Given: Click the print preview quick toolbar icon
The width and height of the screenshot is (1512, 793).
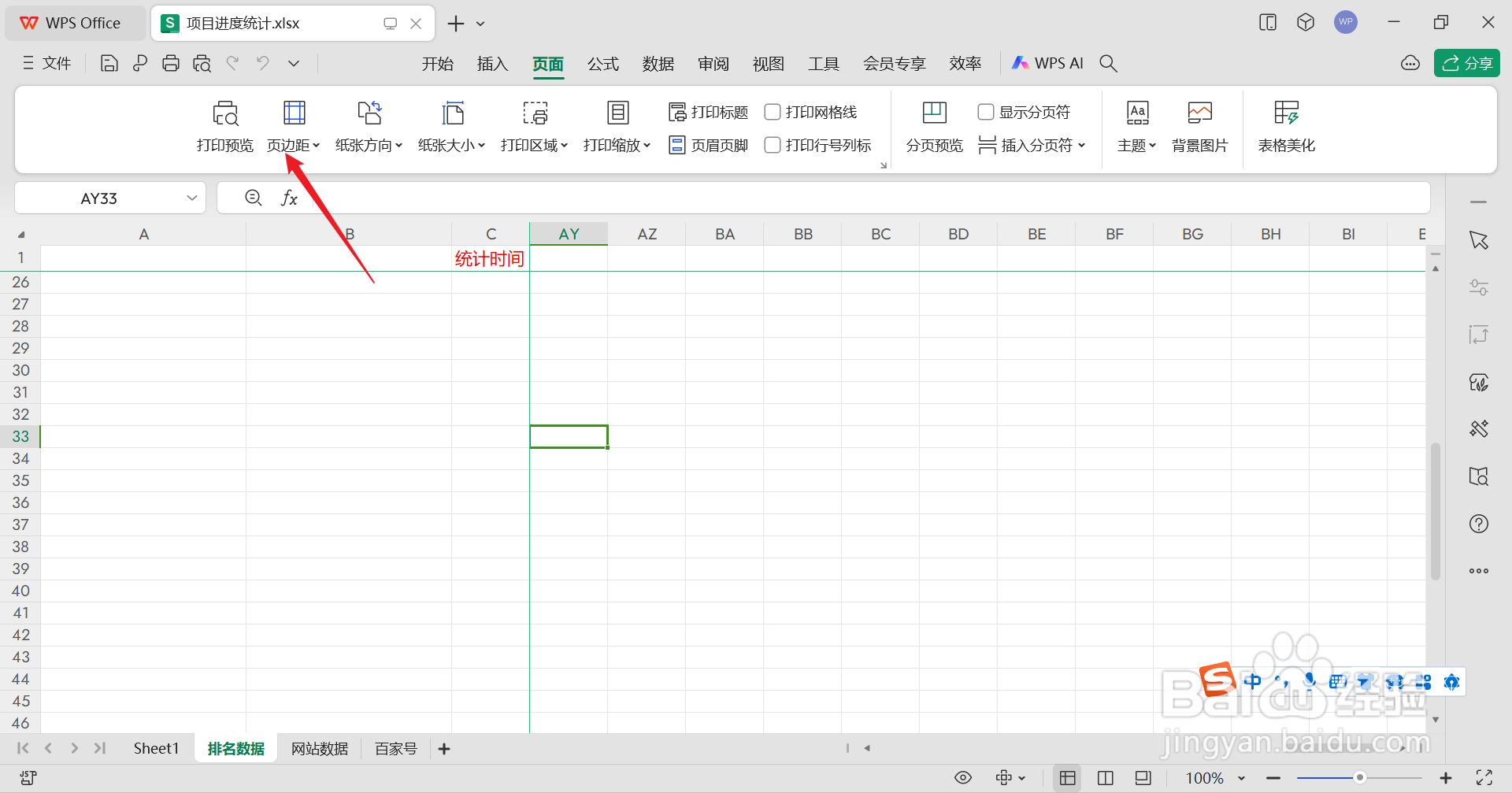Looking at the screenshot, I should click(202, 64).
